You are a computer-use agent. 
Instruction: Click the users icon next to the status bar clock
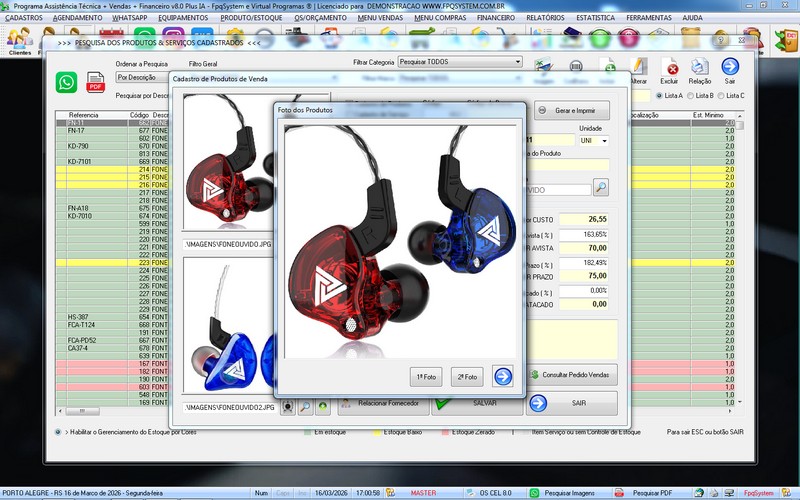390,493
